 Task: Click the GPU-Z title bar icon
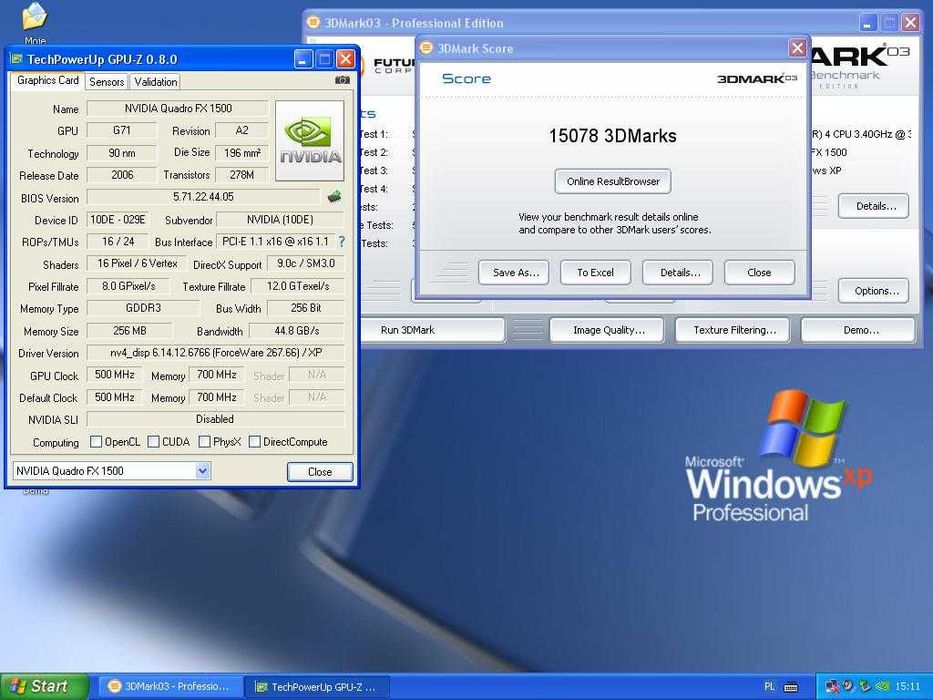click(x=16, y=59)
